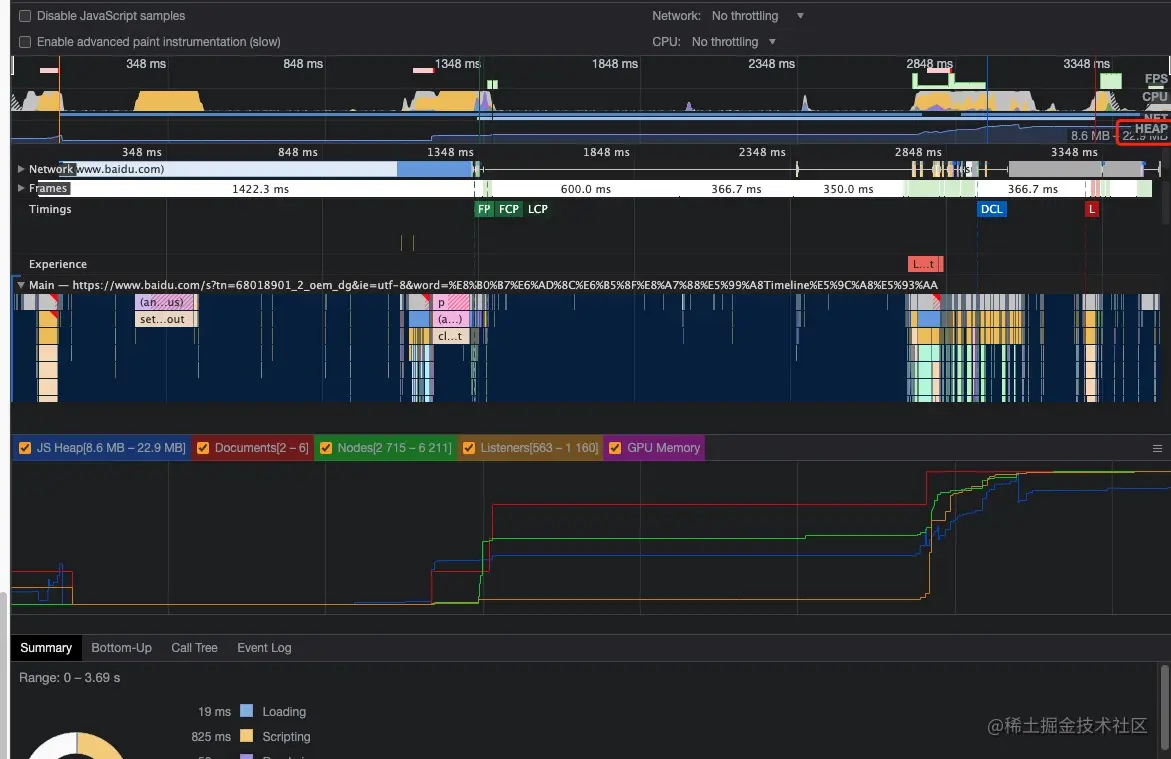1171x759 pixels.
Task: Click 19 ms Loading value
Action: click(x=214, y=712)
